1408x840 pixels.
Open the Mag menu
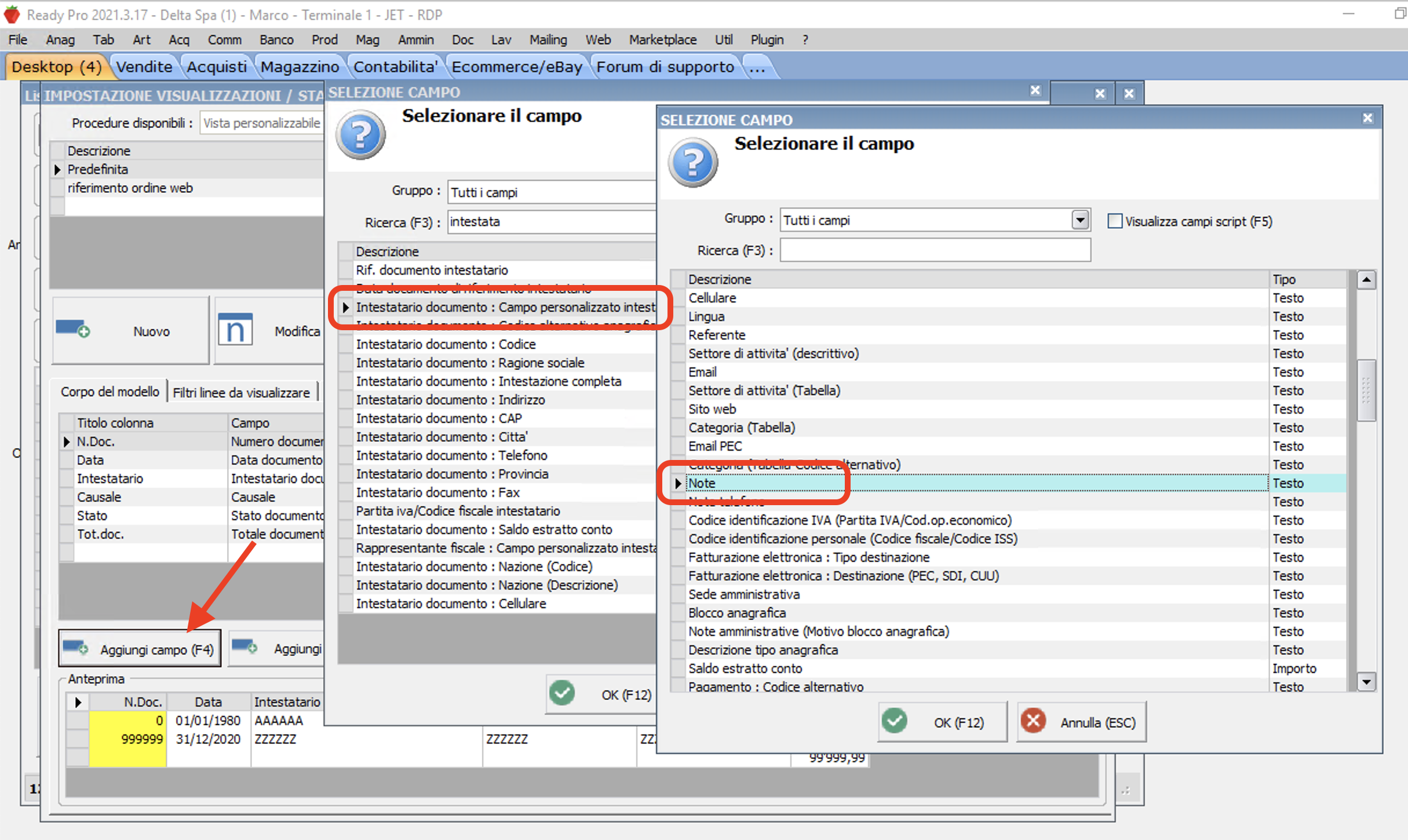pyautogui.click(x=367, y=40)
